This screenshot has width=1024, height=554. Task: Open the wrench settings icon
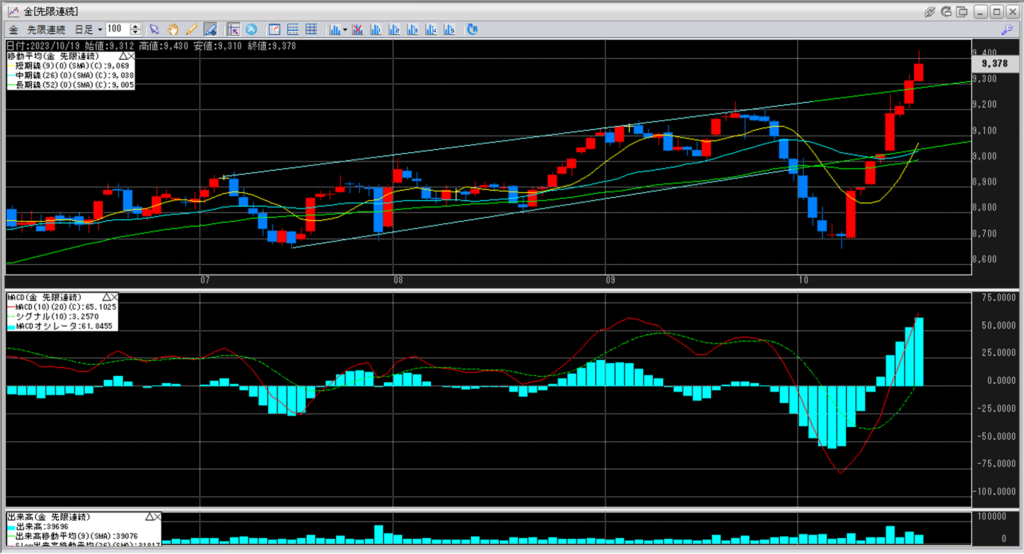tap(1007, 29)
